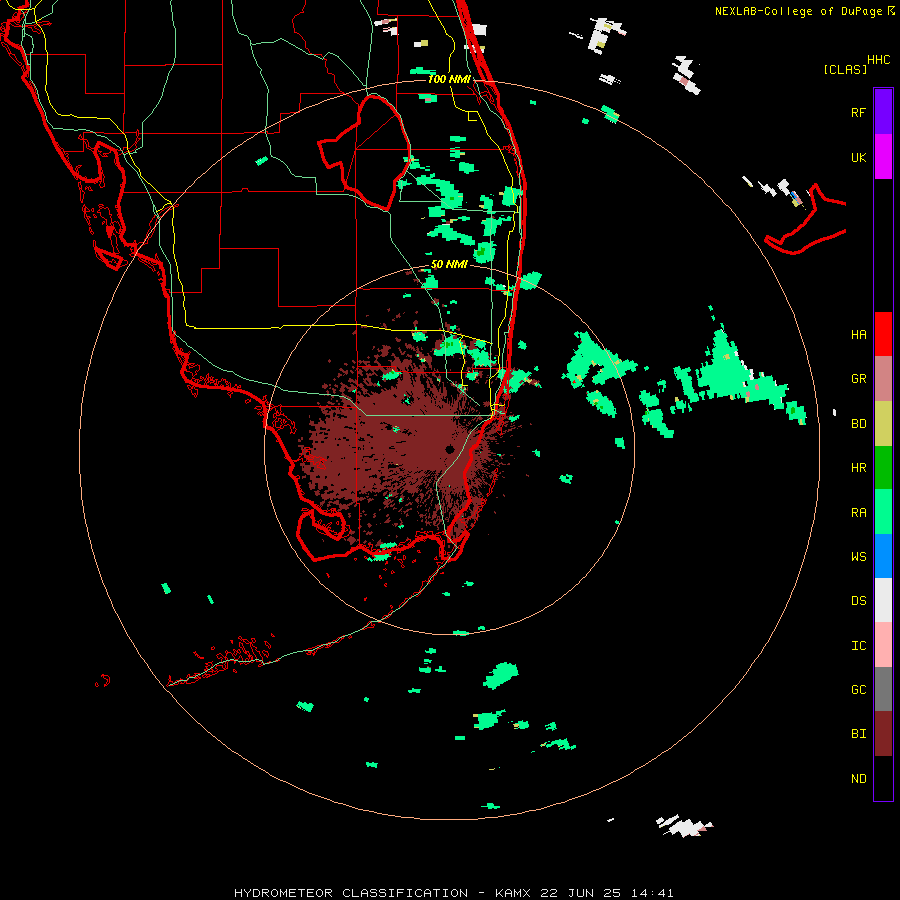Click the '50 NMI' range ring label
900x900 pixels.
449,264
